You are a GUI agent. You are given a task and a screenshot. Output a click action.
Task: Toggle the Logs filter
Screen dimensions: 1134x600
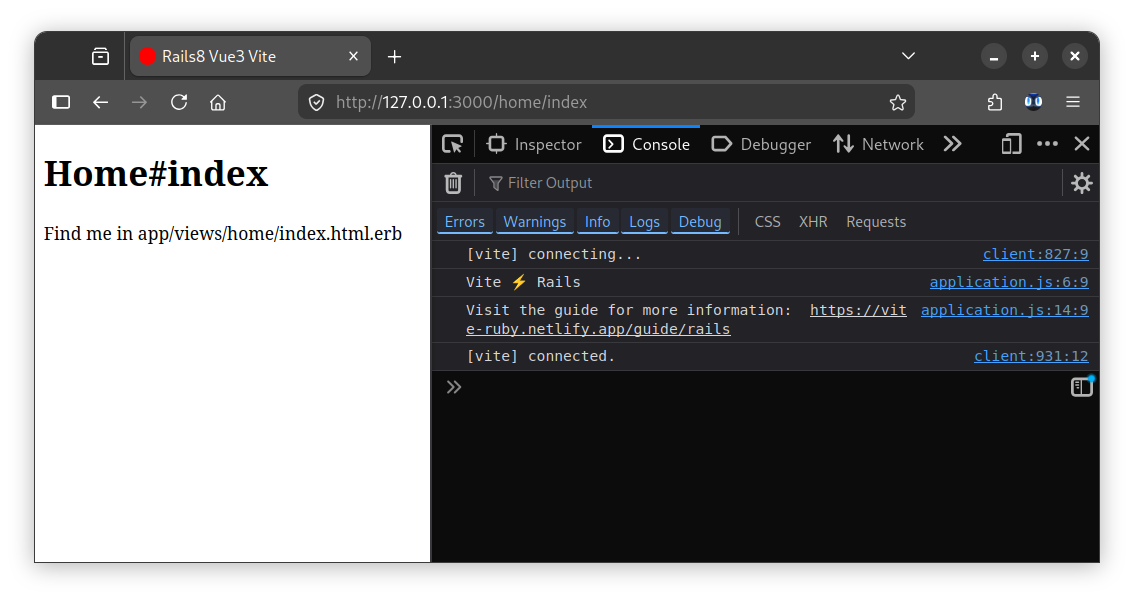pos(644,222)
